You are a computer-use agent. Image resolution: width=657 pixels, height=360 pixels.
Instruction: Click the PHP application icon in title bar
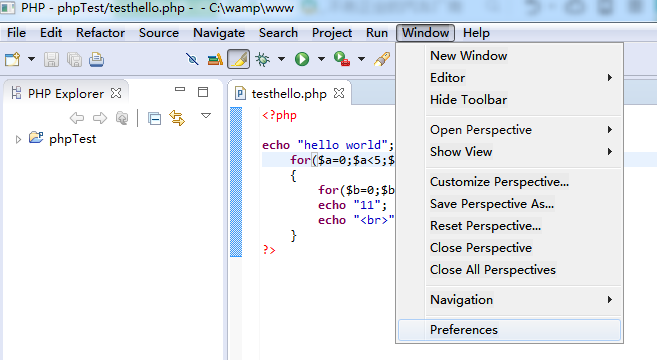(7, 8)
